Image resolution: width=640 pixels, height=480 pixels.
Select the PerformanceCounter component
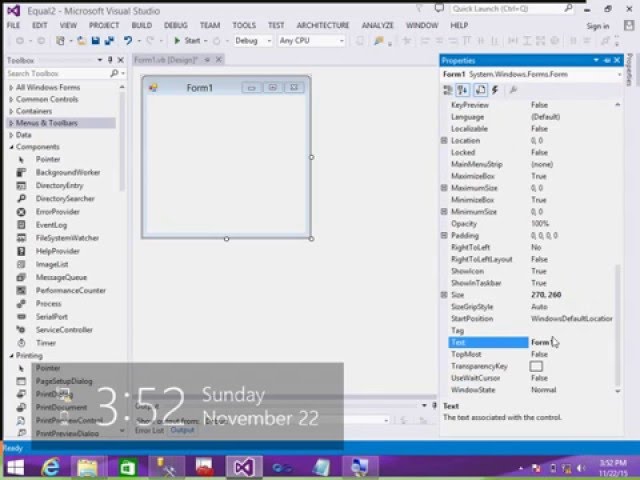(71, 290)
